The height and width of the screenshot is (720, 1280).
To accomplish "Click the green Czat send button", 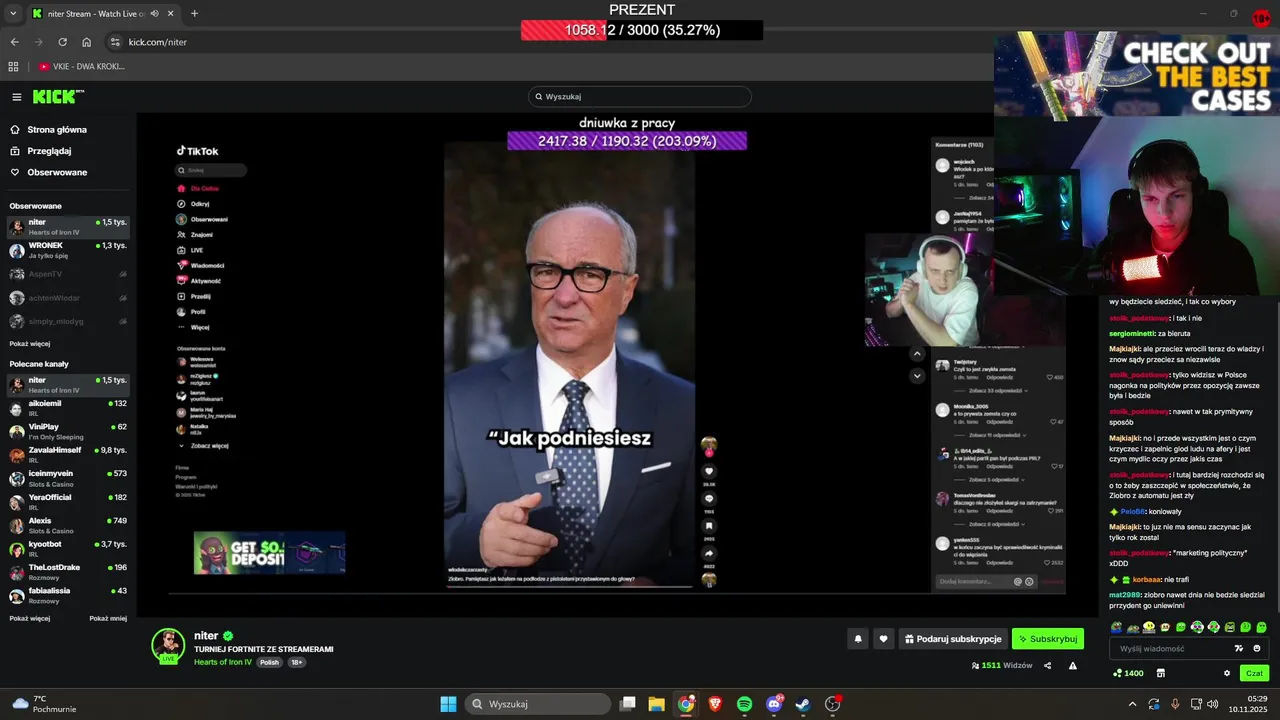I will click(x=1254, y=673).
